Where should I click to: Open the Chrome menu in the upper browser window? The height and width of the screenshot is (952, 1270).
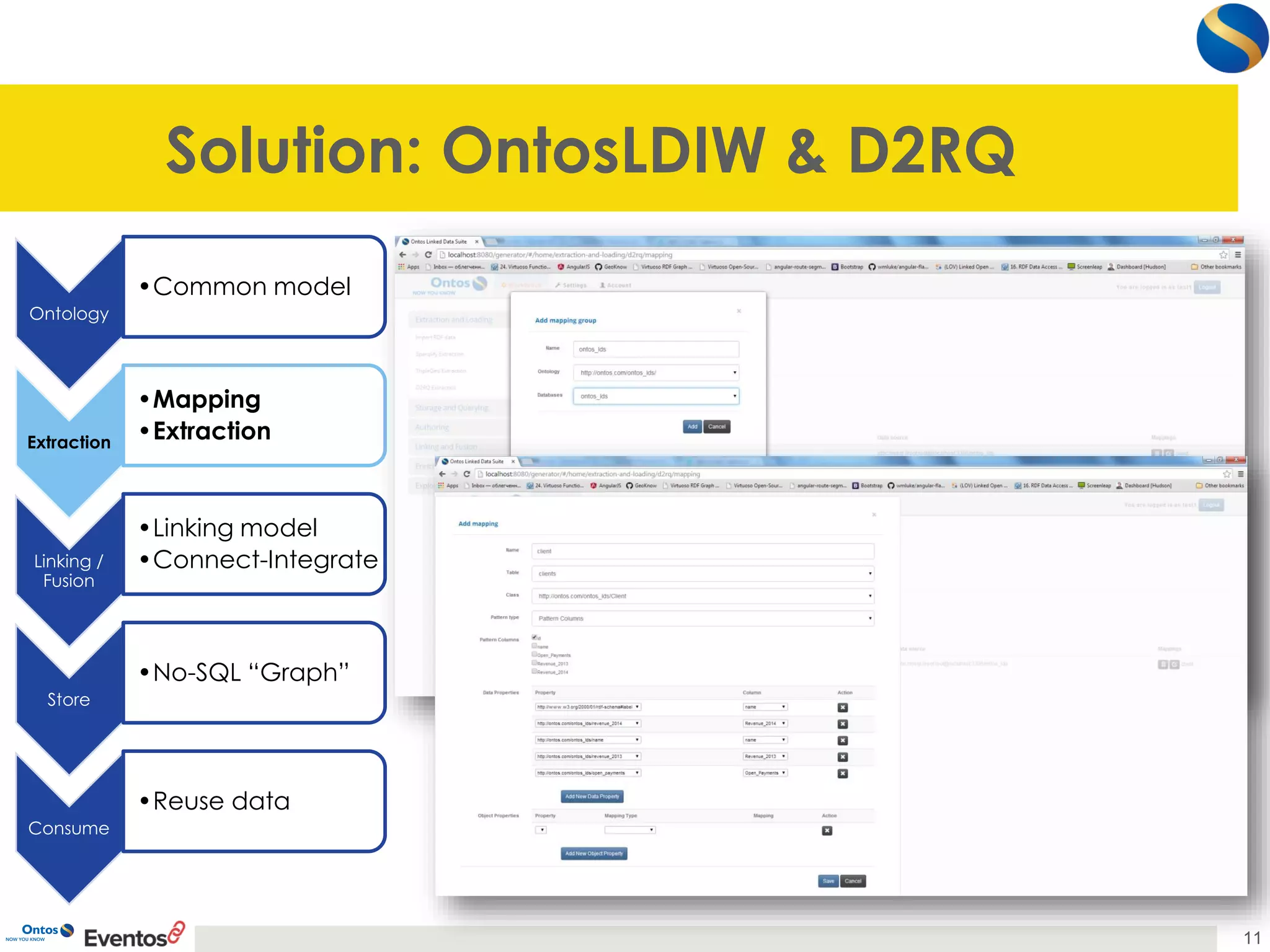1237,255
